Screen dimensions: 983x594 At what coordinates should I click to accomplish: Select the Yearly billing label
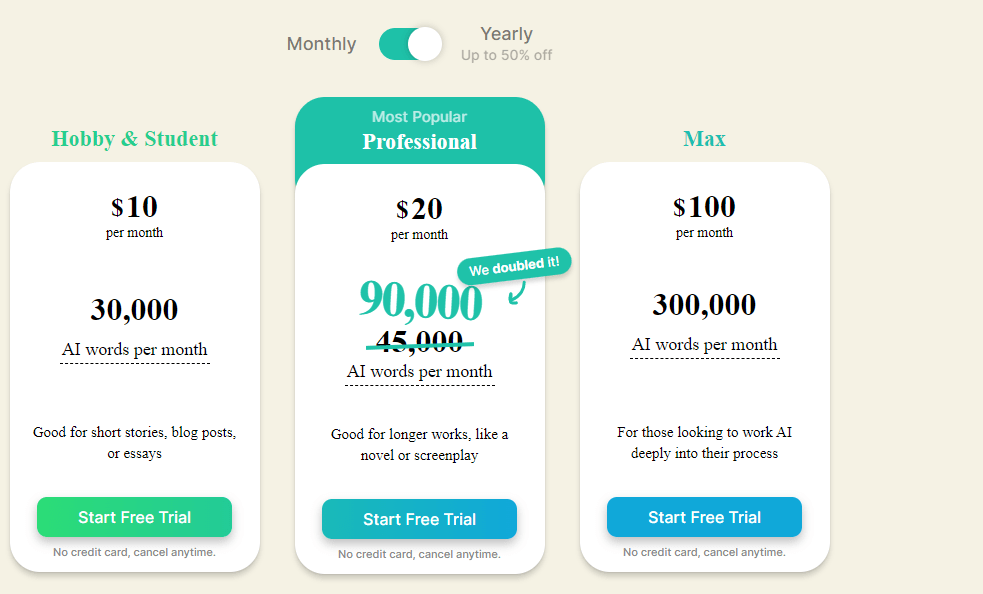tap(506, 35)
